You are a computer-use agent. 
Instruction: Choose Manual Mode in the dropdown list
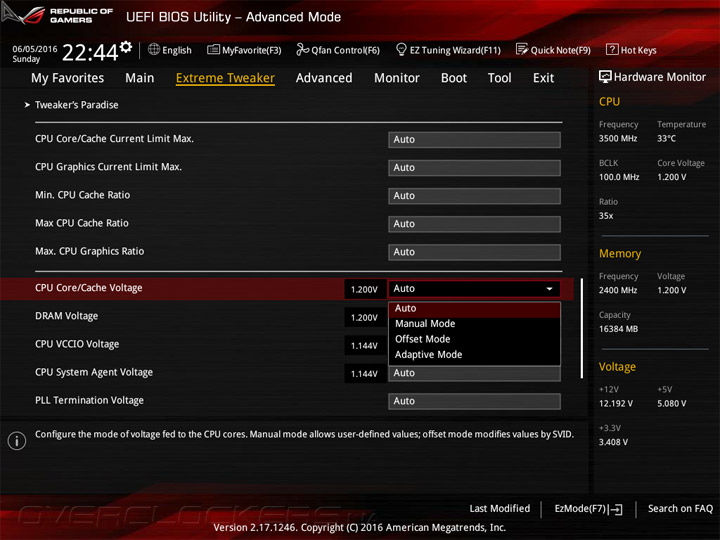click(474, 324)
